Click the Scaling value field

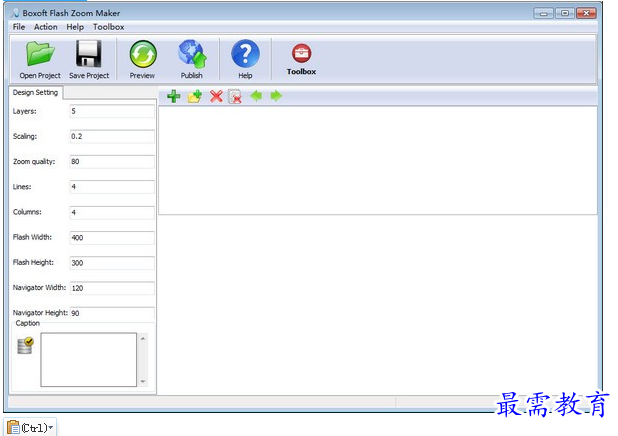pyautogui.click(x=112, y=136)
